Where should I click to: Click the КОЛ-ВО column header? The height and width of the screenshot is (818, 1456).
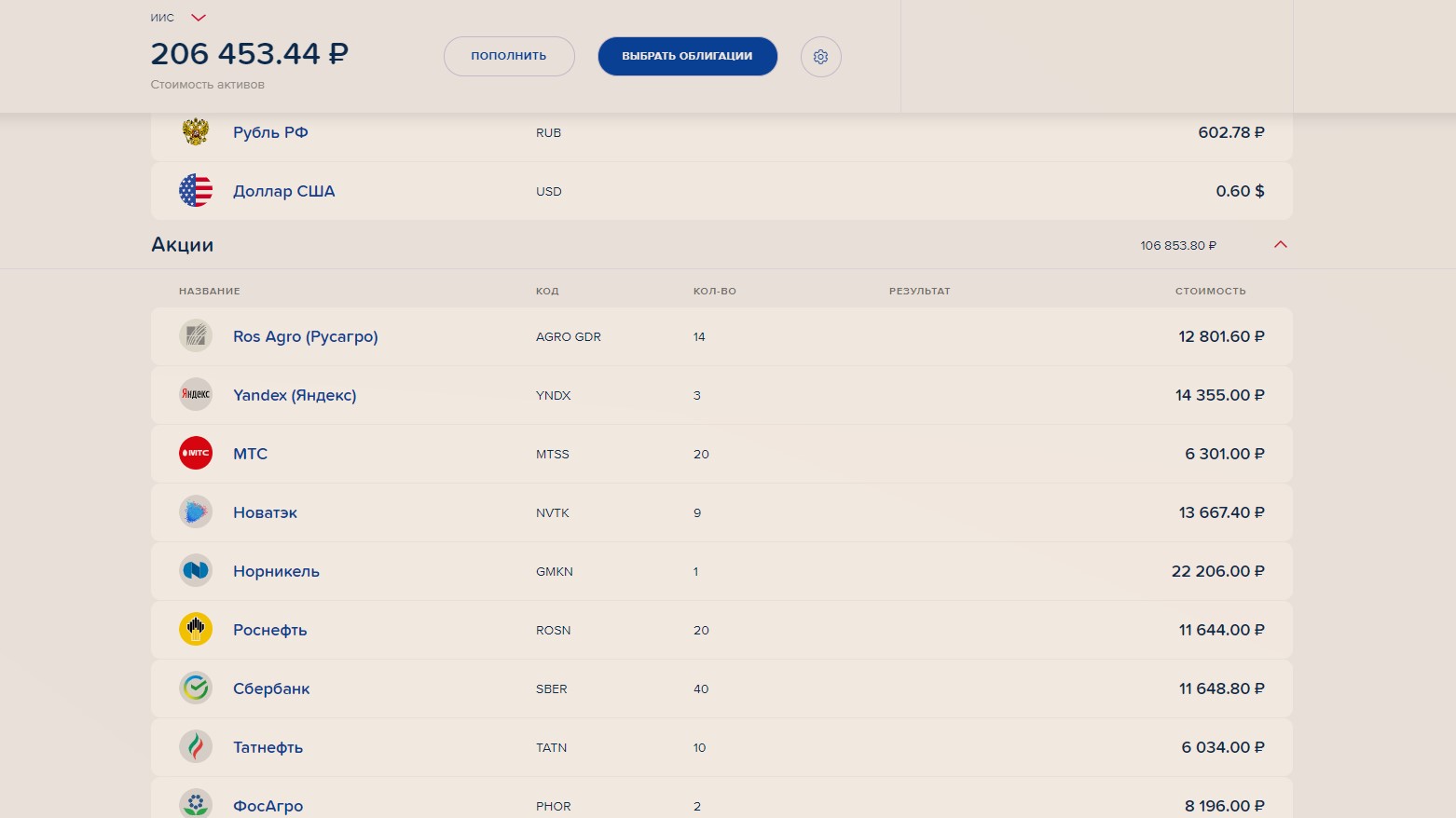715,291
